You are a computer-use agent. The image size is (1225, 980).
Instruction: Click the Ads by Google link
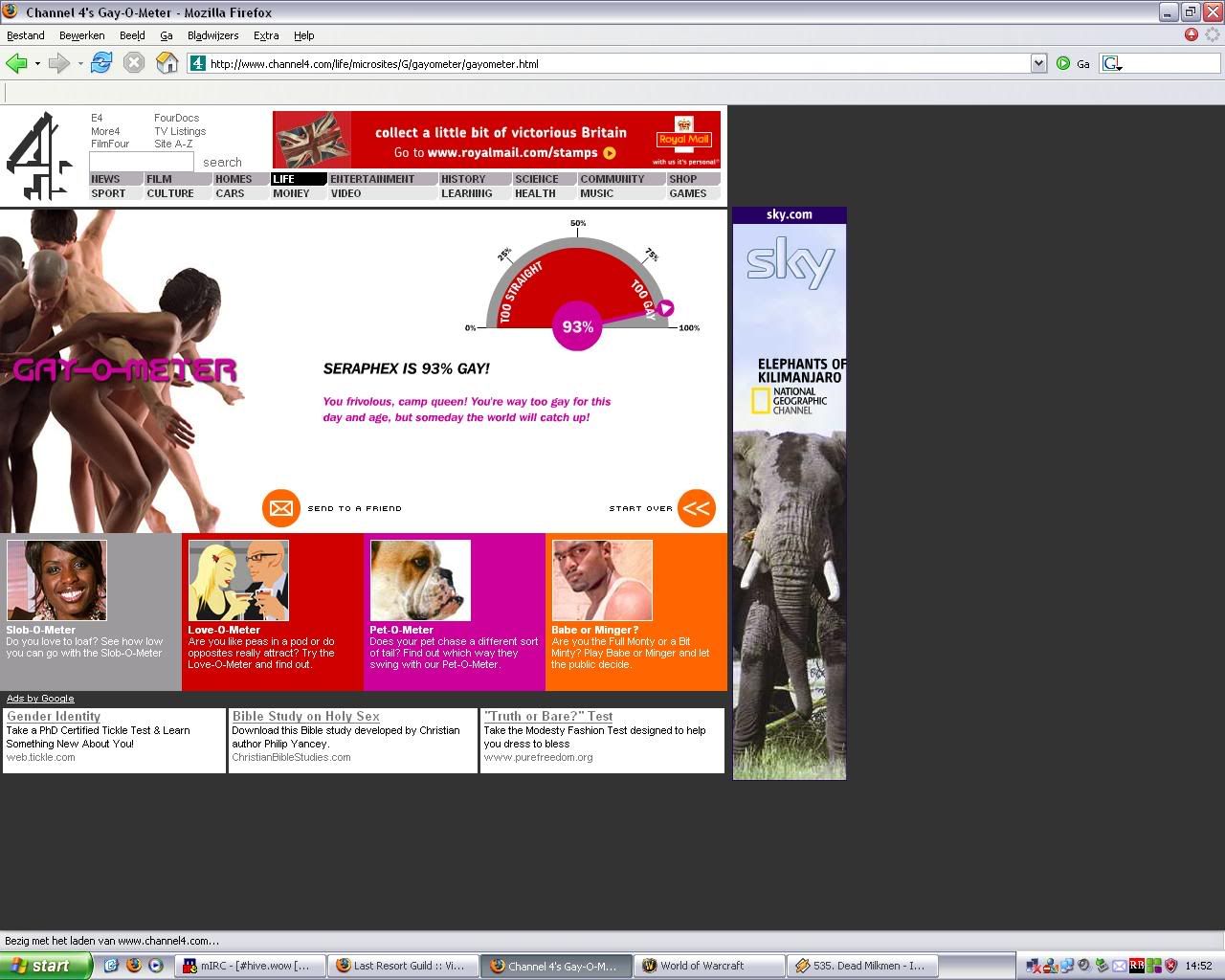pos(40,698)
